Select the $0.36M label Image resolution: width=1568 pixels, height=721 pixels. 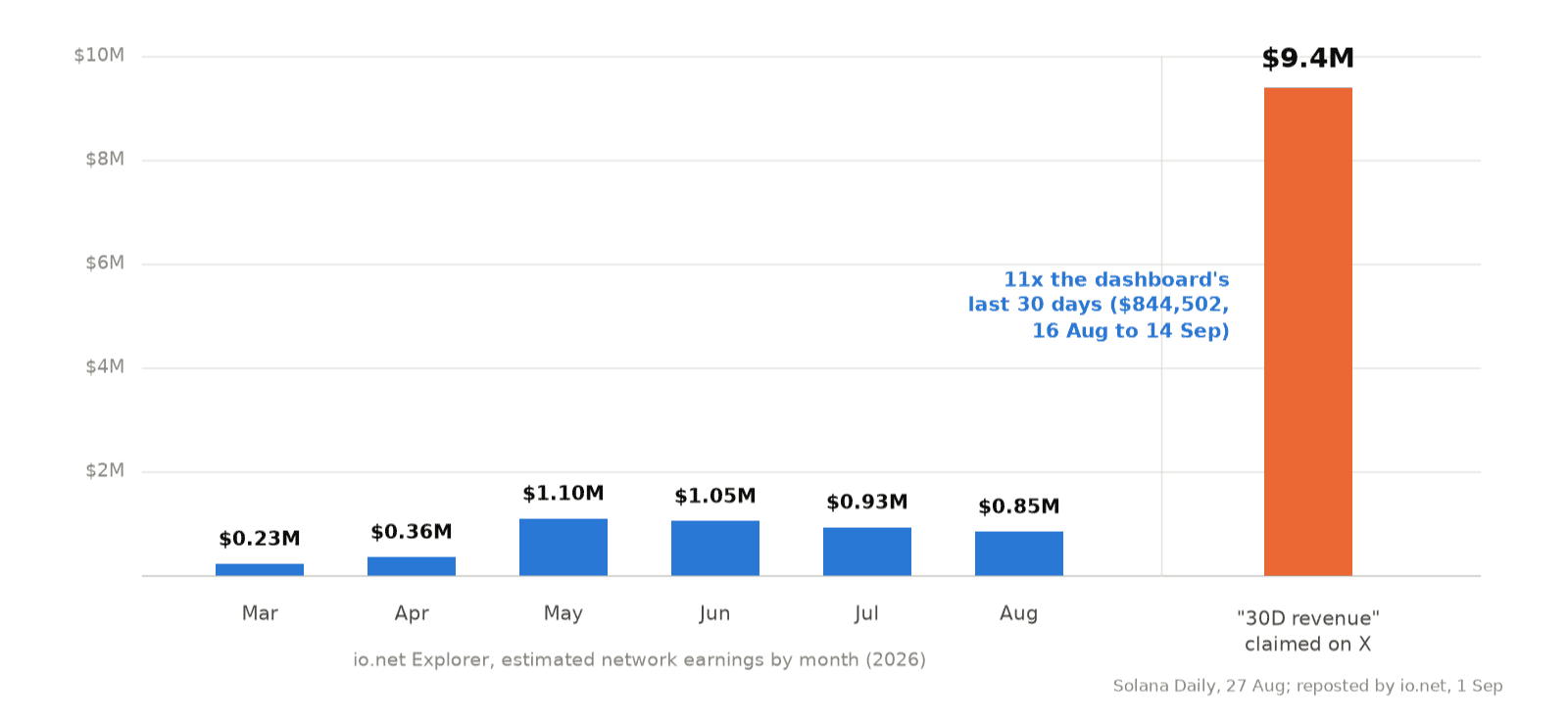[x=412, y=532]
